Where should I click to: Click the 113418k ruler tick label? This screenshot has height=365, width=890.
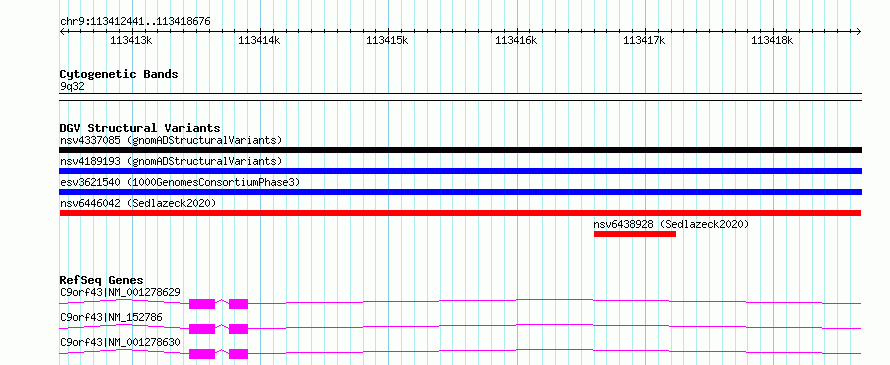[773, 40]
